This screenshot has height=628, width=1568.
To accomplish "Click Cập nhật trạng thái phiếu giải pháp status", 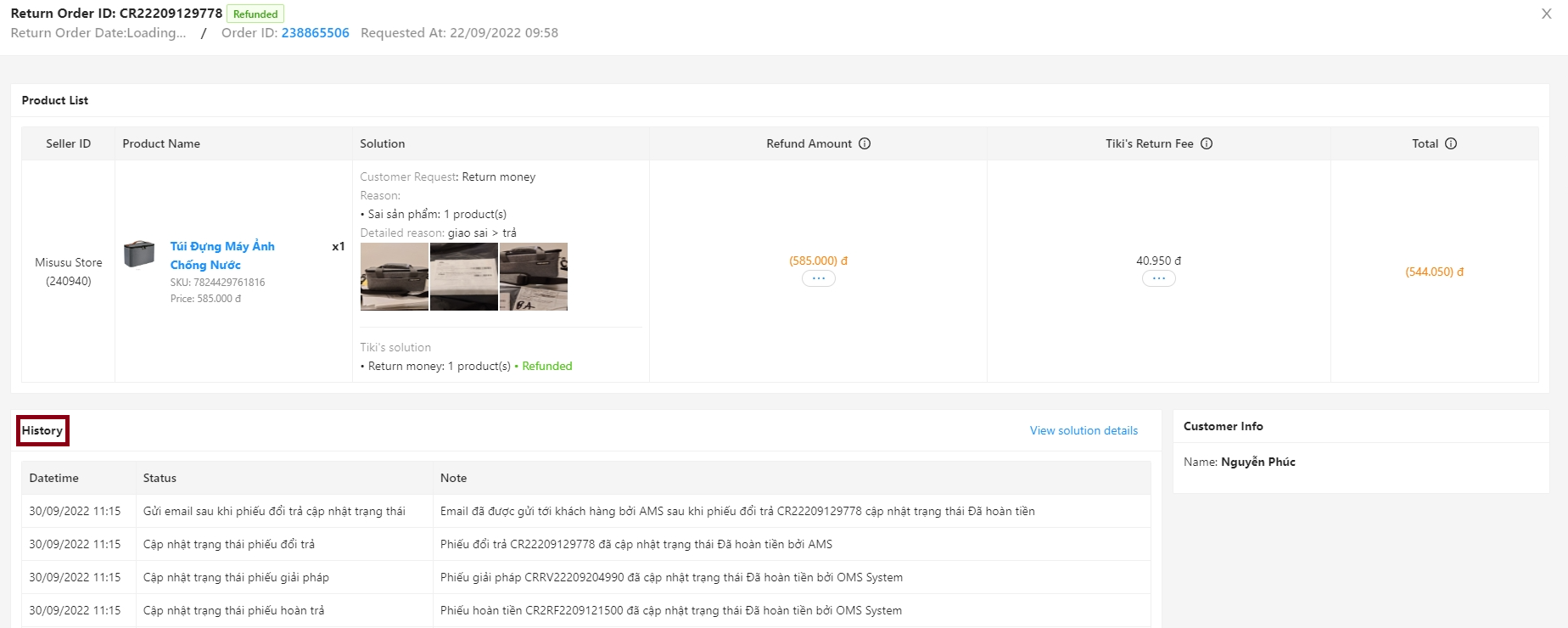I will click(236, 577).
